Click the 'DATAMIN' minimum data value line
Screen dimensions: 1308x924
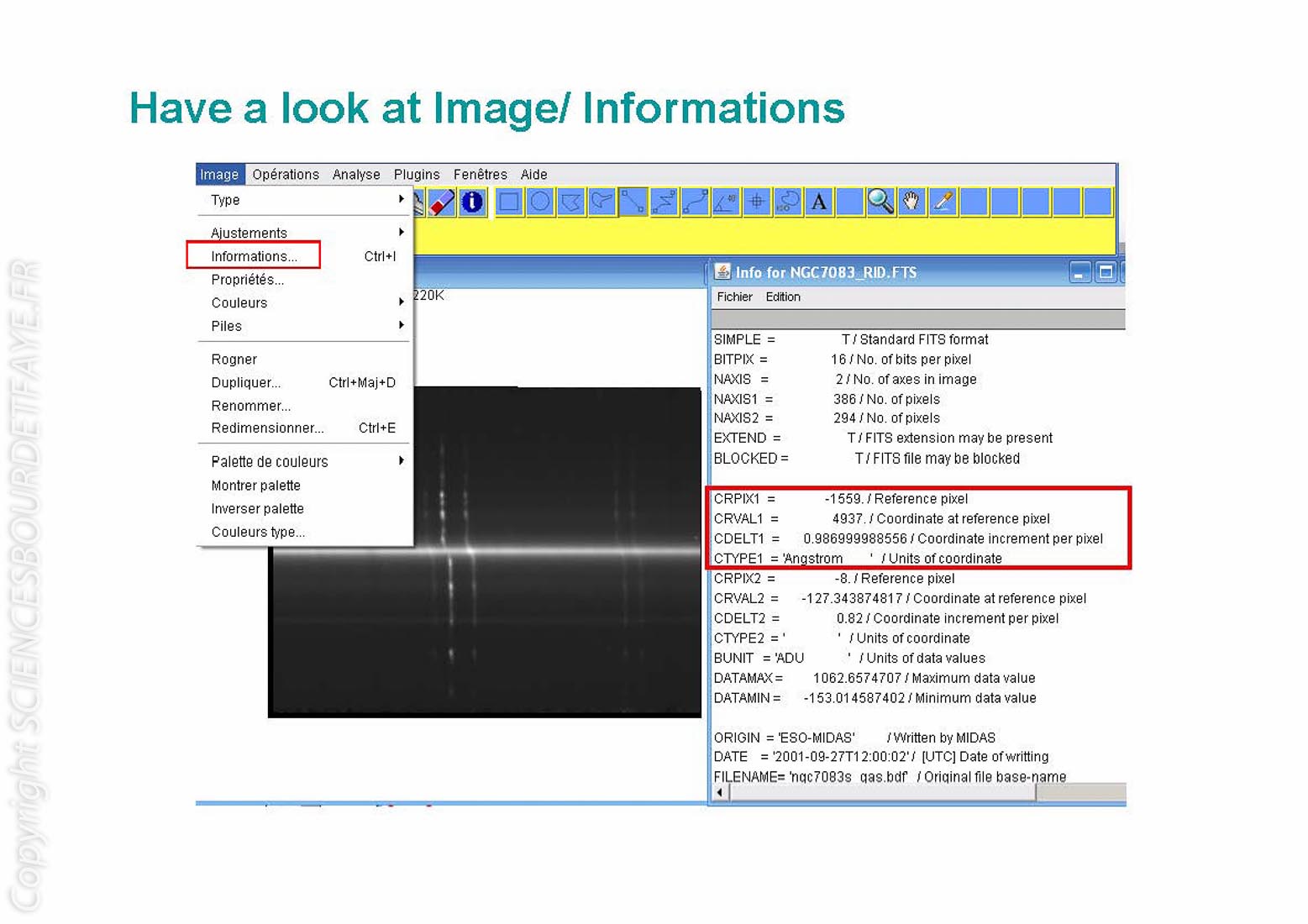coord(875,698)
